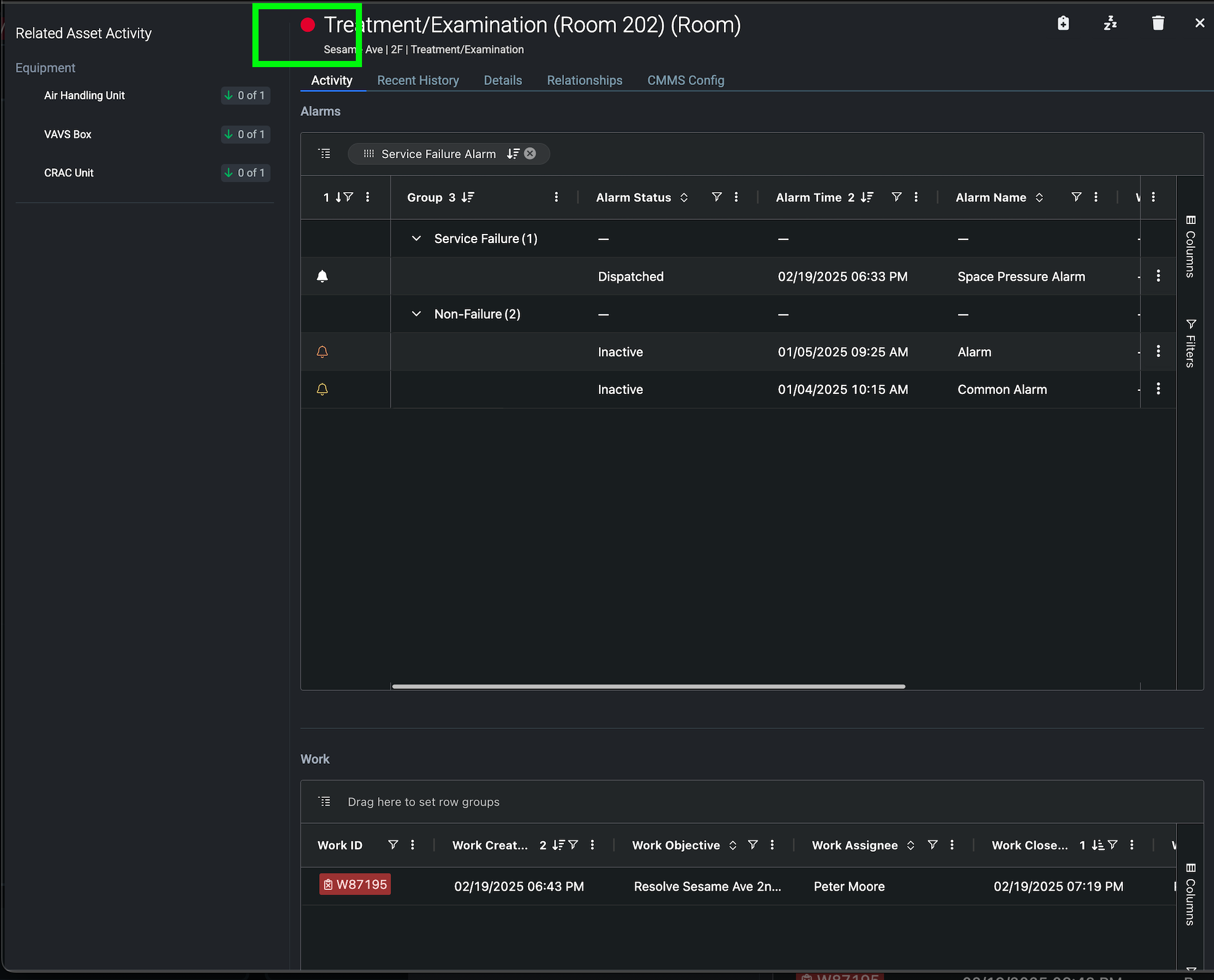Click the add work order clipboard icon

pos(1063,23)
